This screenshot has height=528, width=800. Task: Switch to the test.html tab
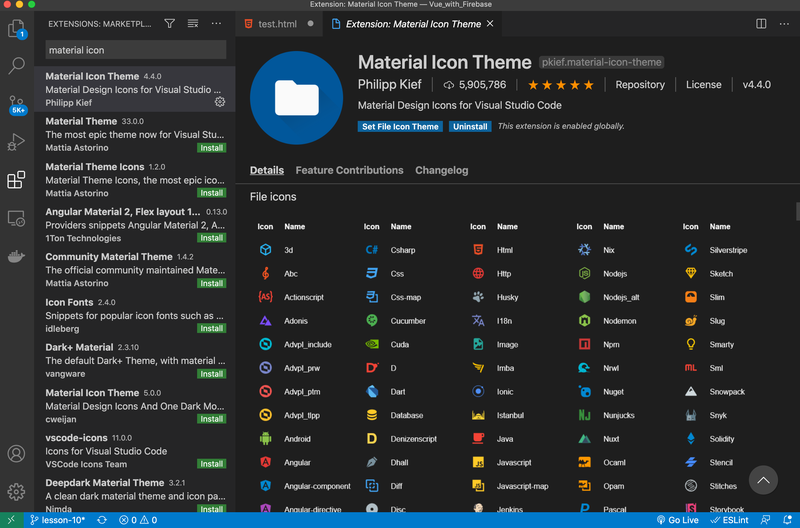(278, 24)
